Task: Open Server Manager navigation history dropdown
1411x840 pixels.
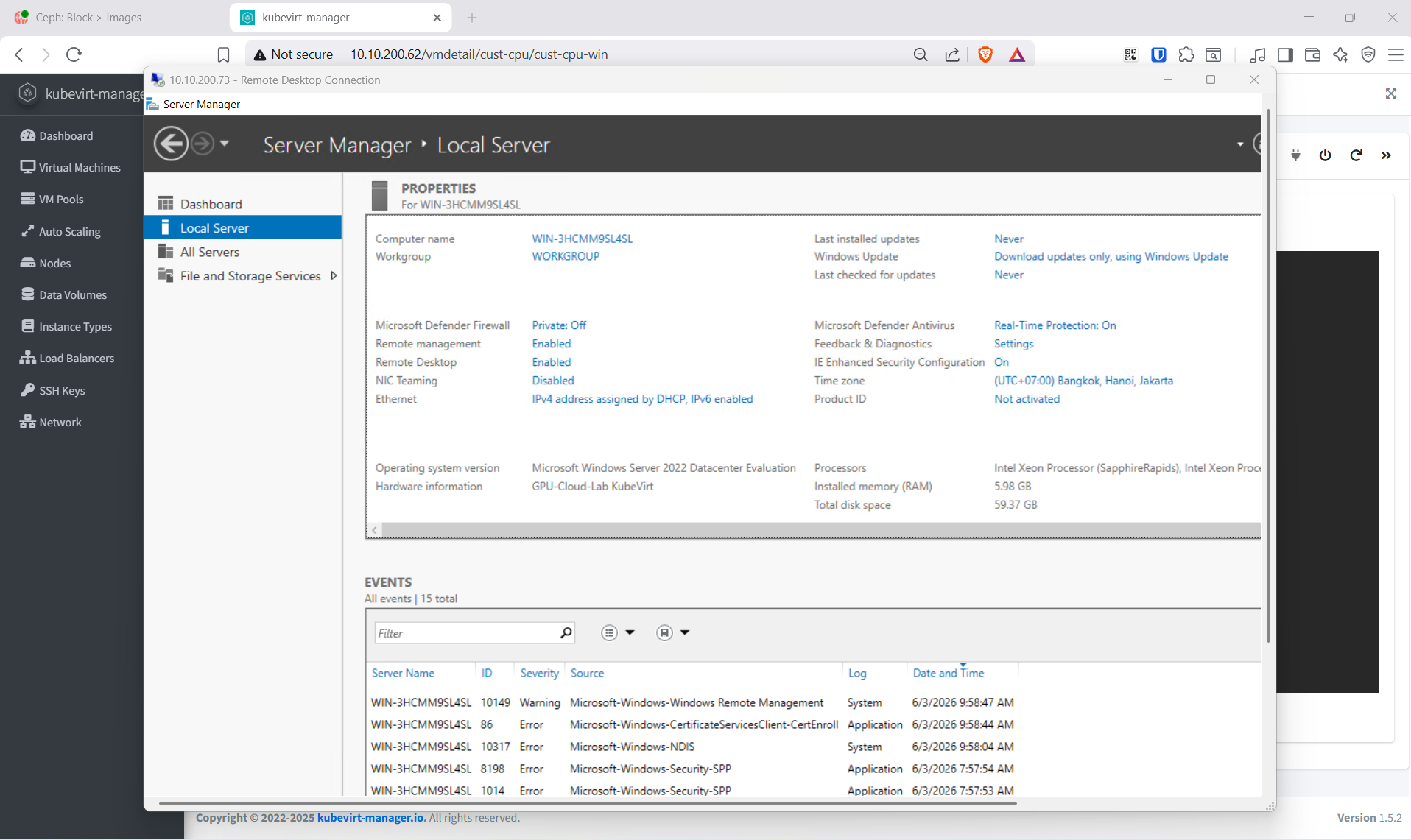Action: click(x=225, y=144)
